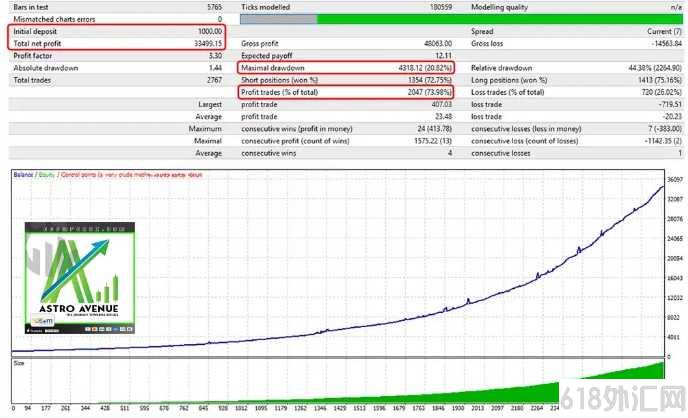Select "consecutive wins (profit in money)" label

click(297, 129)
